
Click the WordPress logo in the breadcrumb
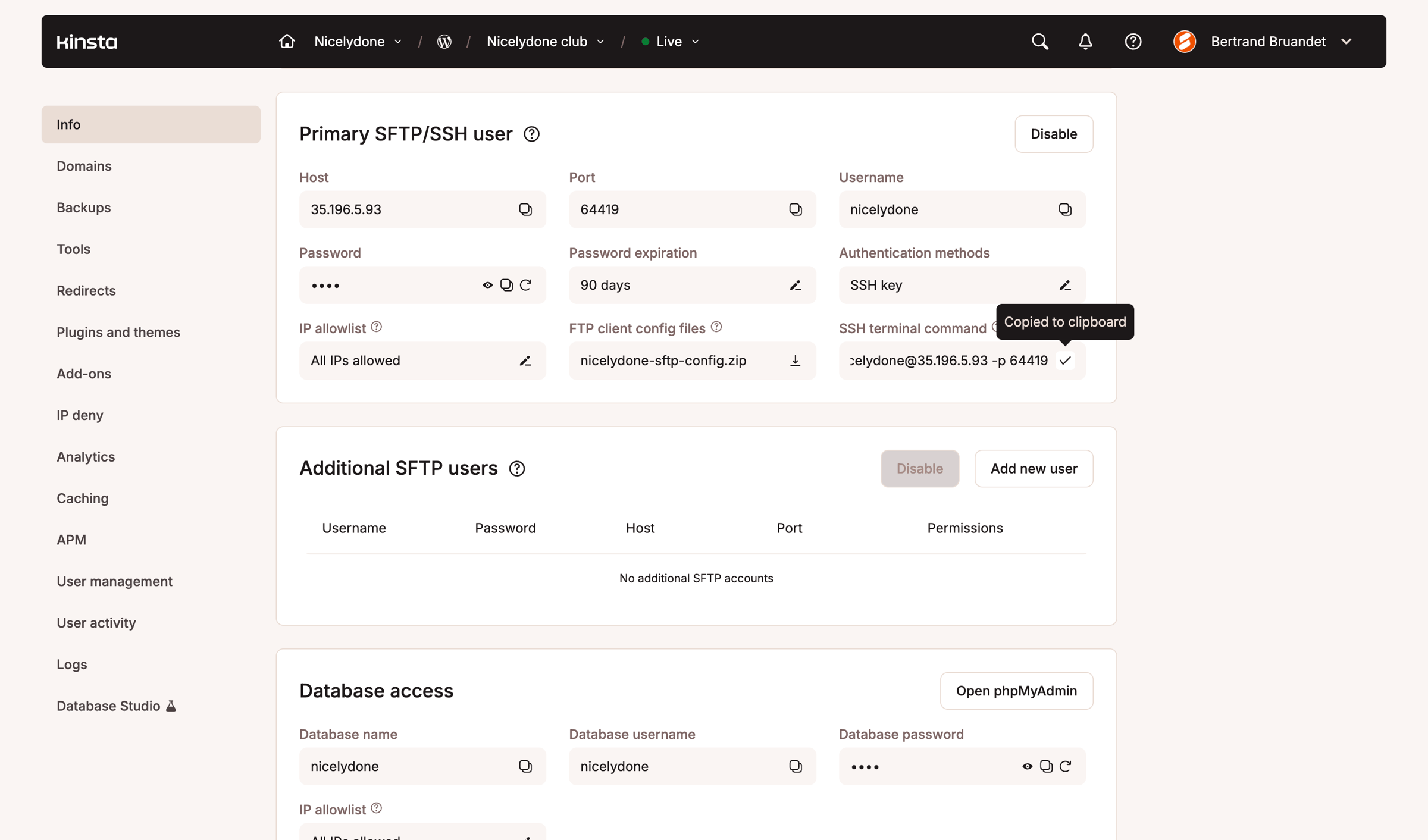pos(444,42)
